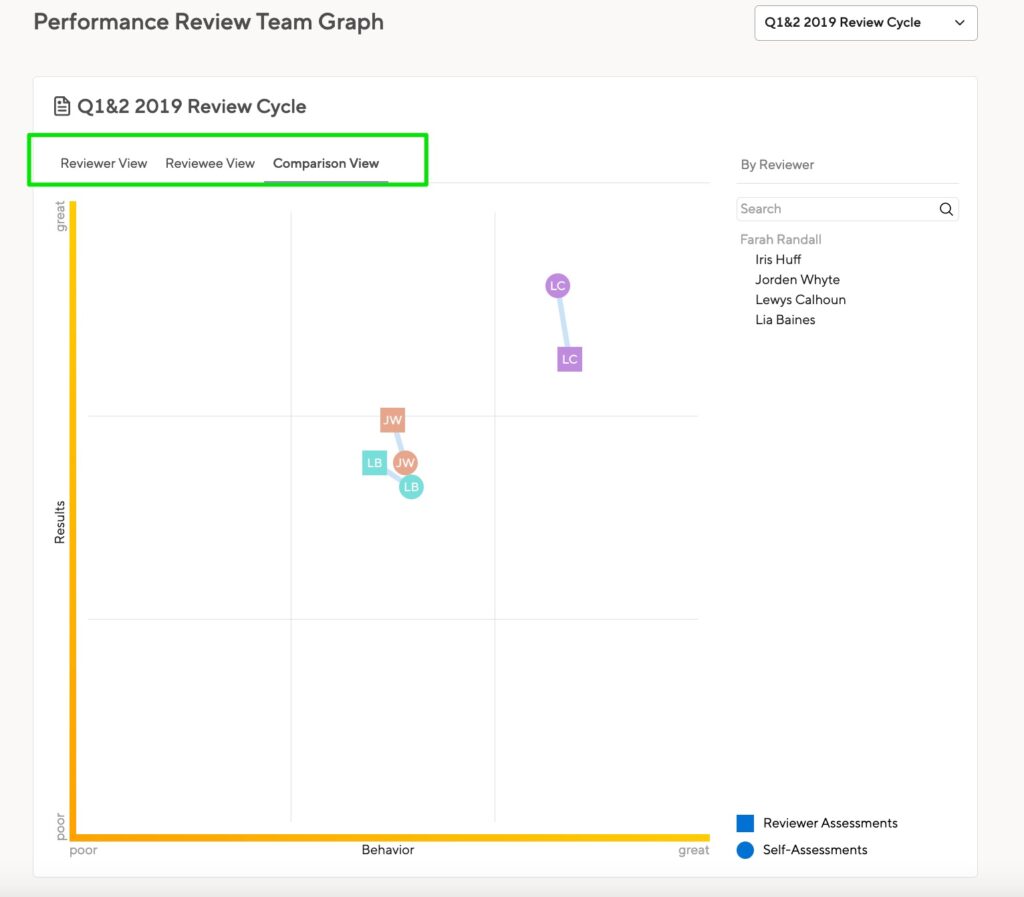
Task: Click the Search input field
Action: [x=847, y=209]
